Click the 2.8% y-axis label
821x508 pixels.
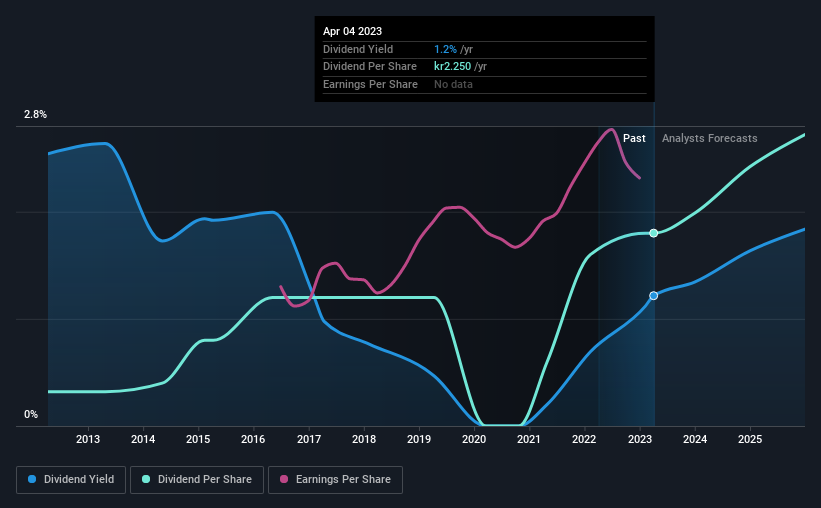[x=35, y=114]
